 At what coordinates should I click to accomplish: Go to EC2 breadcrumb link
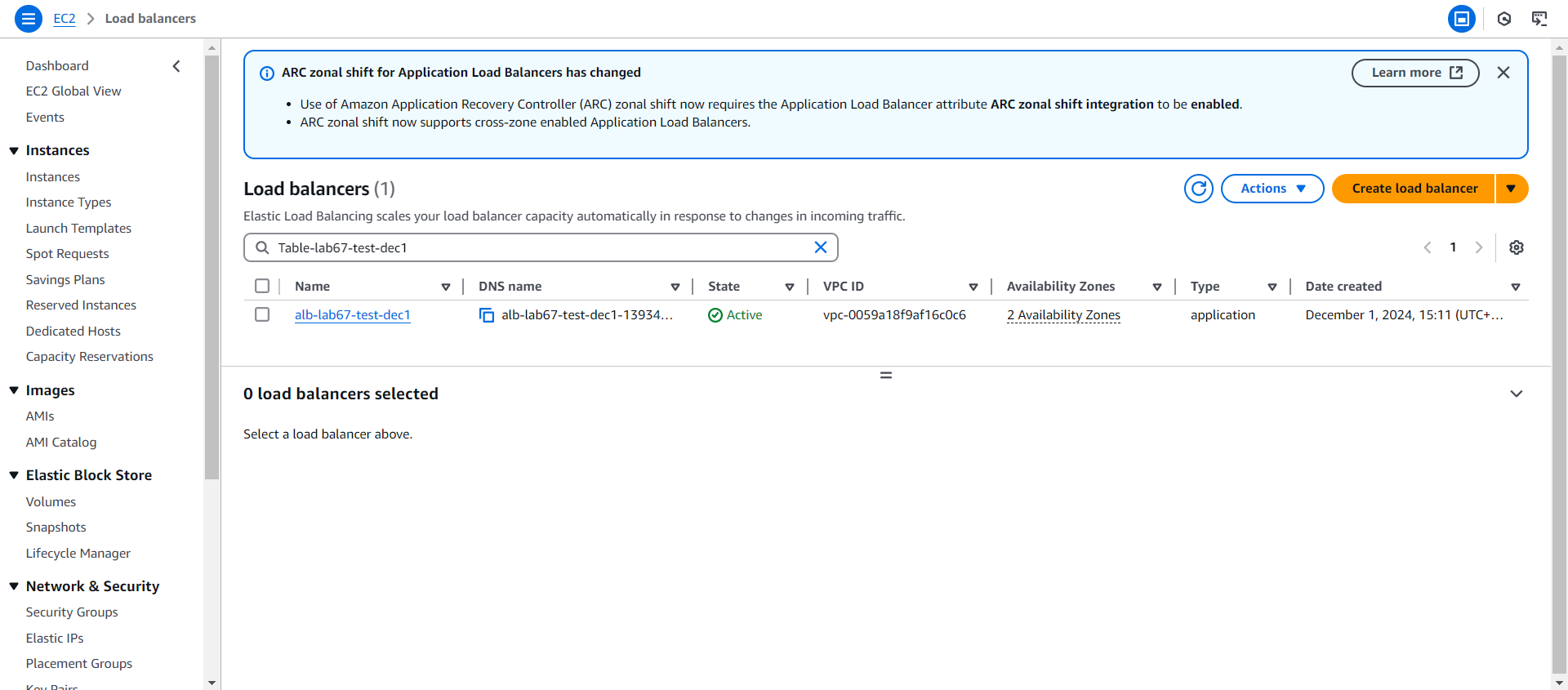click(x=65, y=18)
